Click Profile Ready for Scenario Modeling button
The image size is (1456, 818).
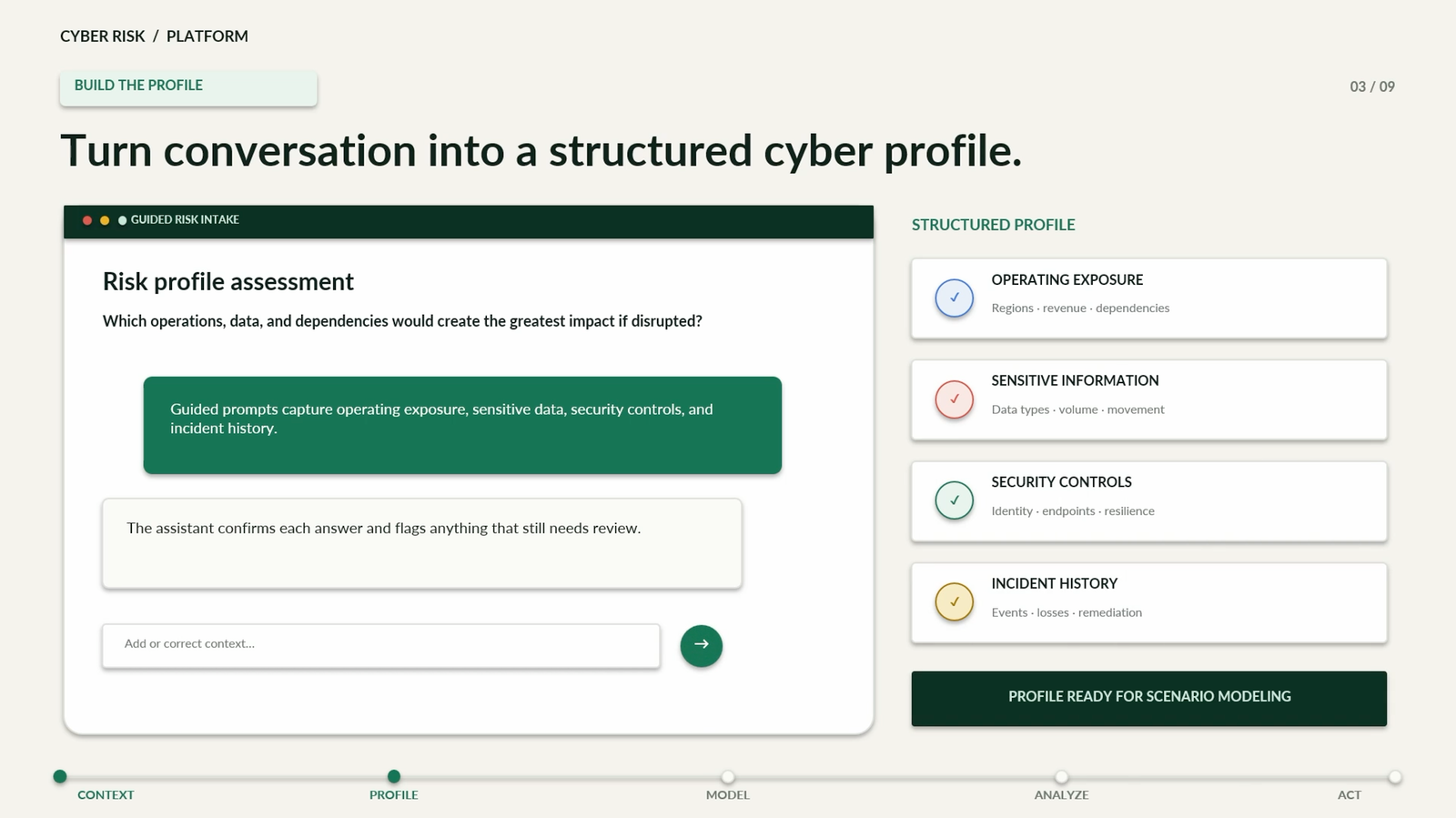click(1148, 698)
